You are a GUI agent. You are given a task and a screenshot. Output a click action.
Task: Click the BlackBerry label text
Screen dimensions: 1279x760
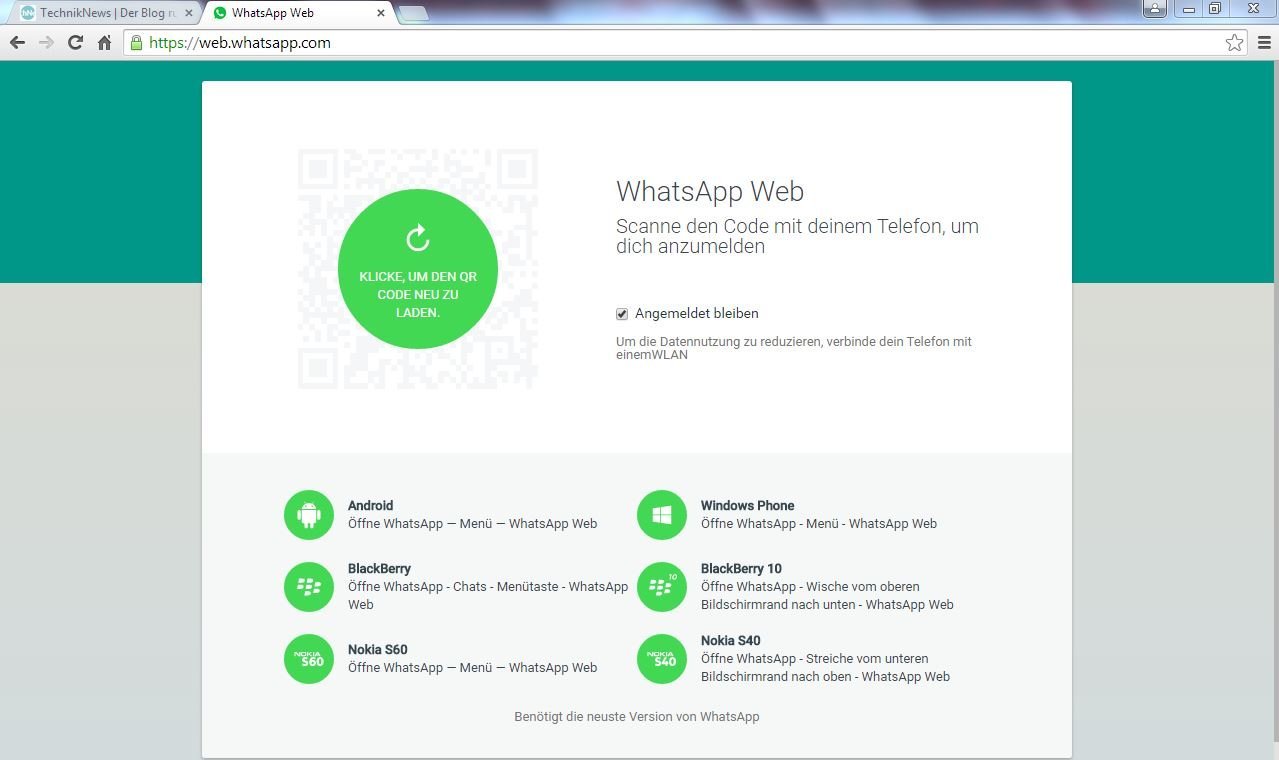pos(379,569)
